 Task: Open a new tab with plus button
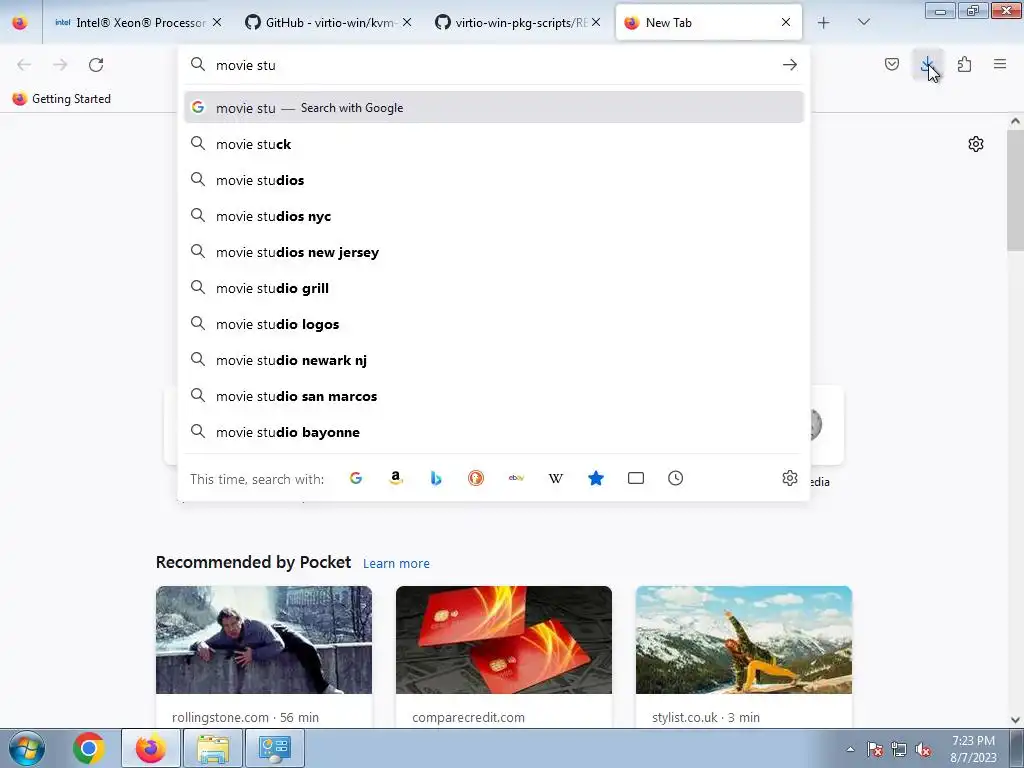coord(824,23)
